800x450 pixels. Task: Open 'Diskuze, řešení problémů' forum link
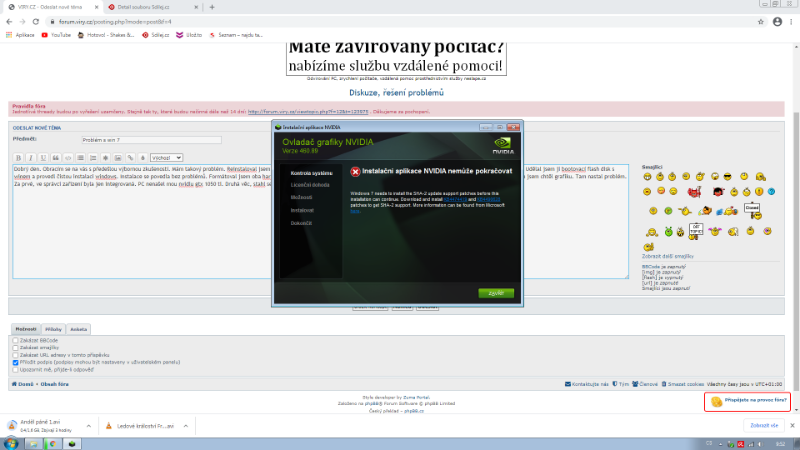[396, 92]
